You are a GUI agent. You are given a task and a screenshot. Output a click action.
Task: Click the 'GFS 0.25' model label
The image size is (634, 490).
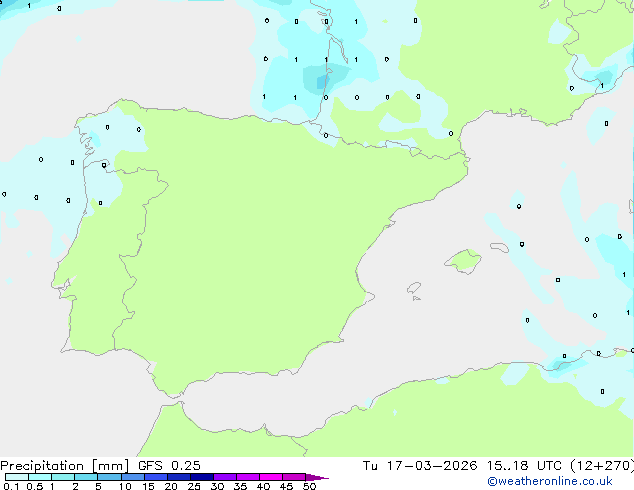point(169,466)
